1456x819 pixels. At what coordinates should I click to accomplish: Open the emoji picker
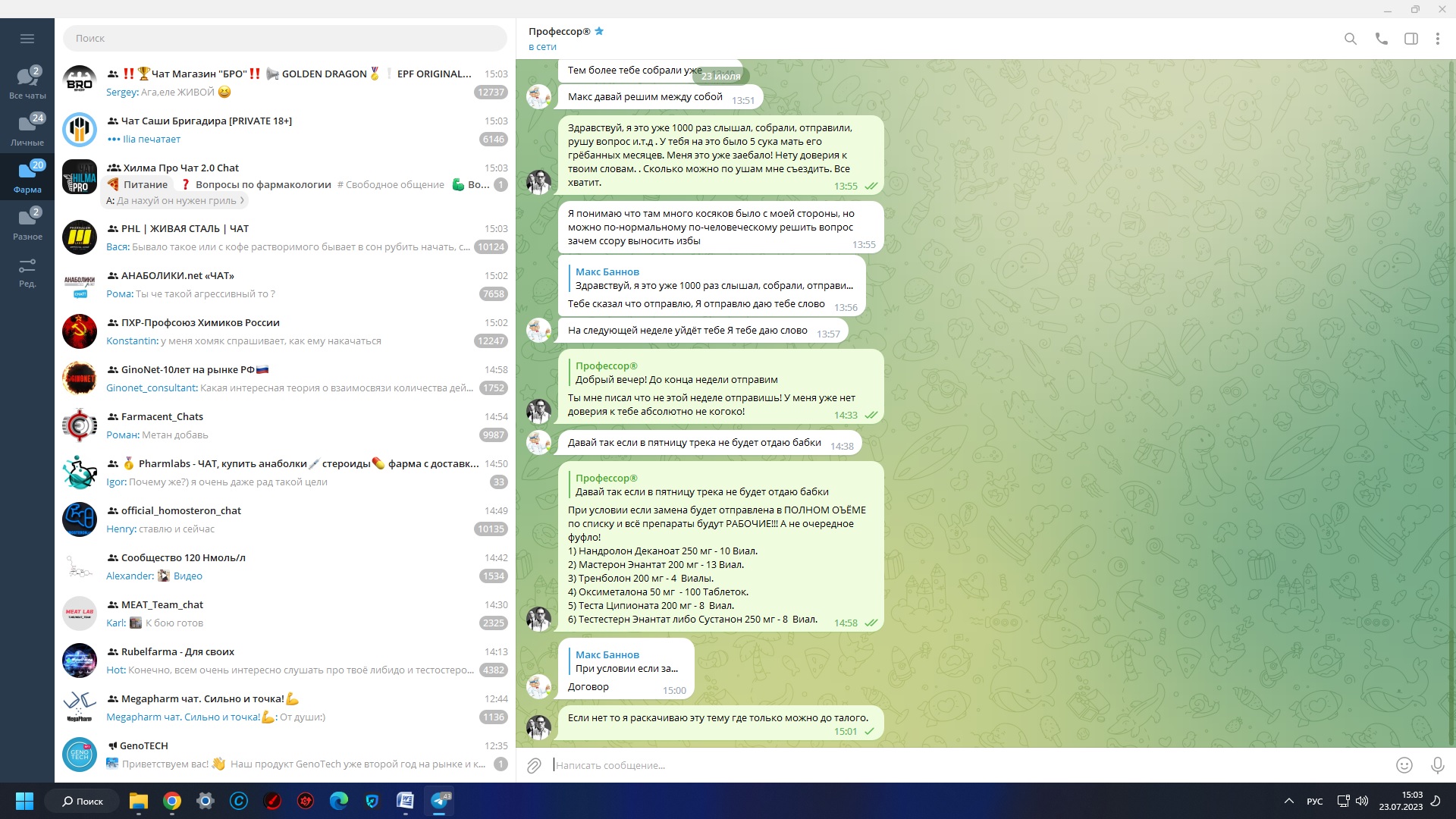[1404, 765]
